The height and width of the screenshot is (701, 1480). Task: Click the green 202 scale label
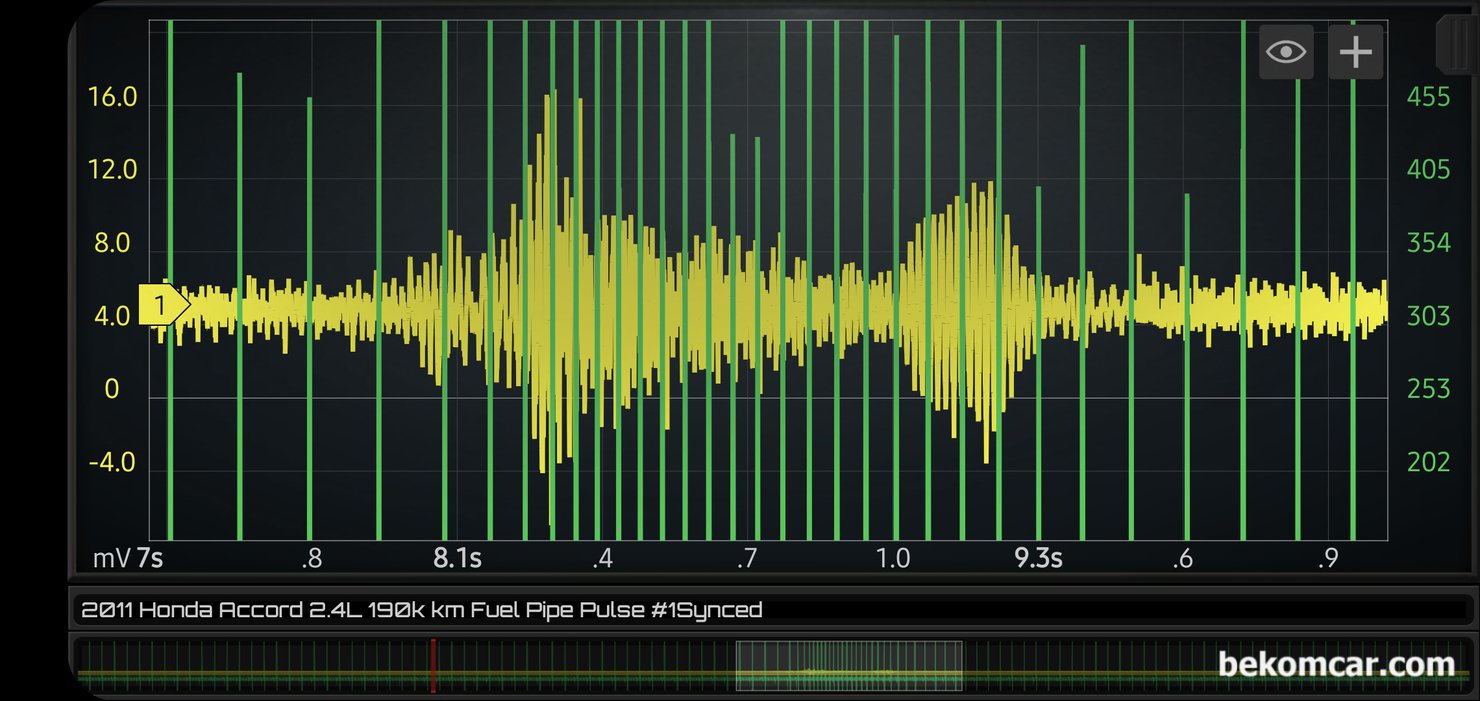1428,462
